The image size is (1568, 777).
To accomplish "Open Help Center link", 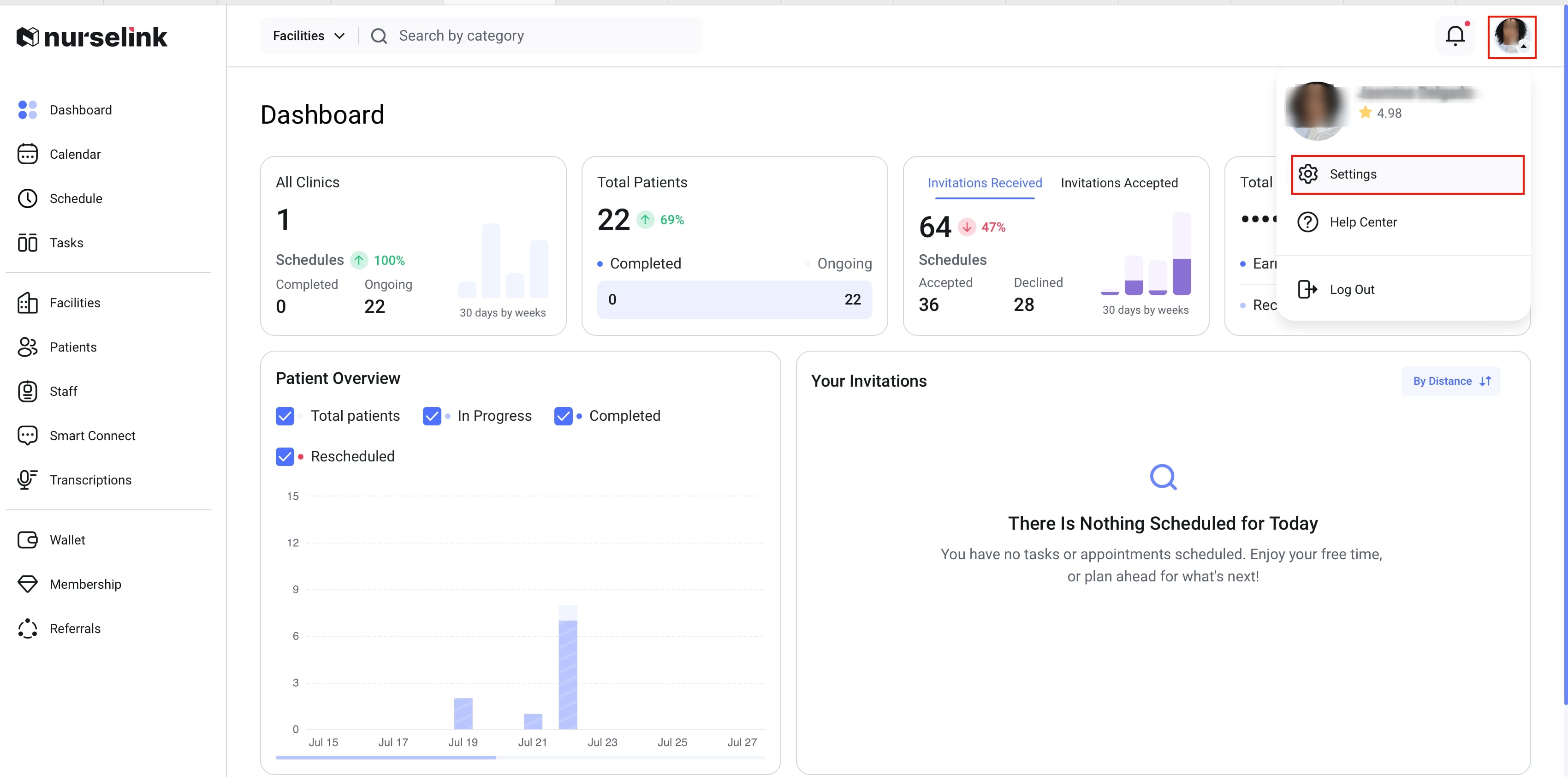I will coord(1362,222).
